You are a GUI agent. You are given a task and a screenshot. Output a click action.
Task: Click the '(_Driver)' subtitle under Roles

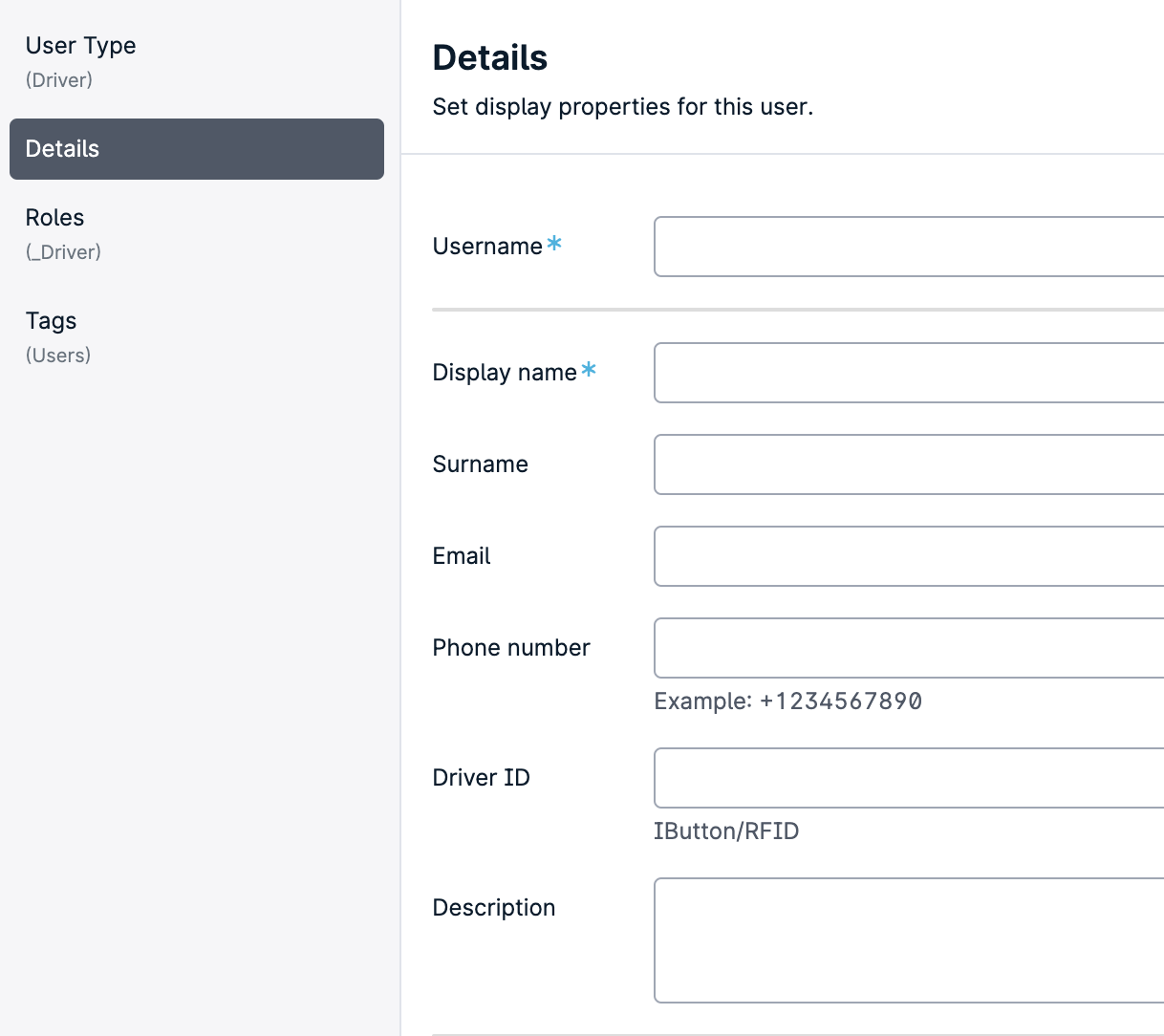[63, 252]
